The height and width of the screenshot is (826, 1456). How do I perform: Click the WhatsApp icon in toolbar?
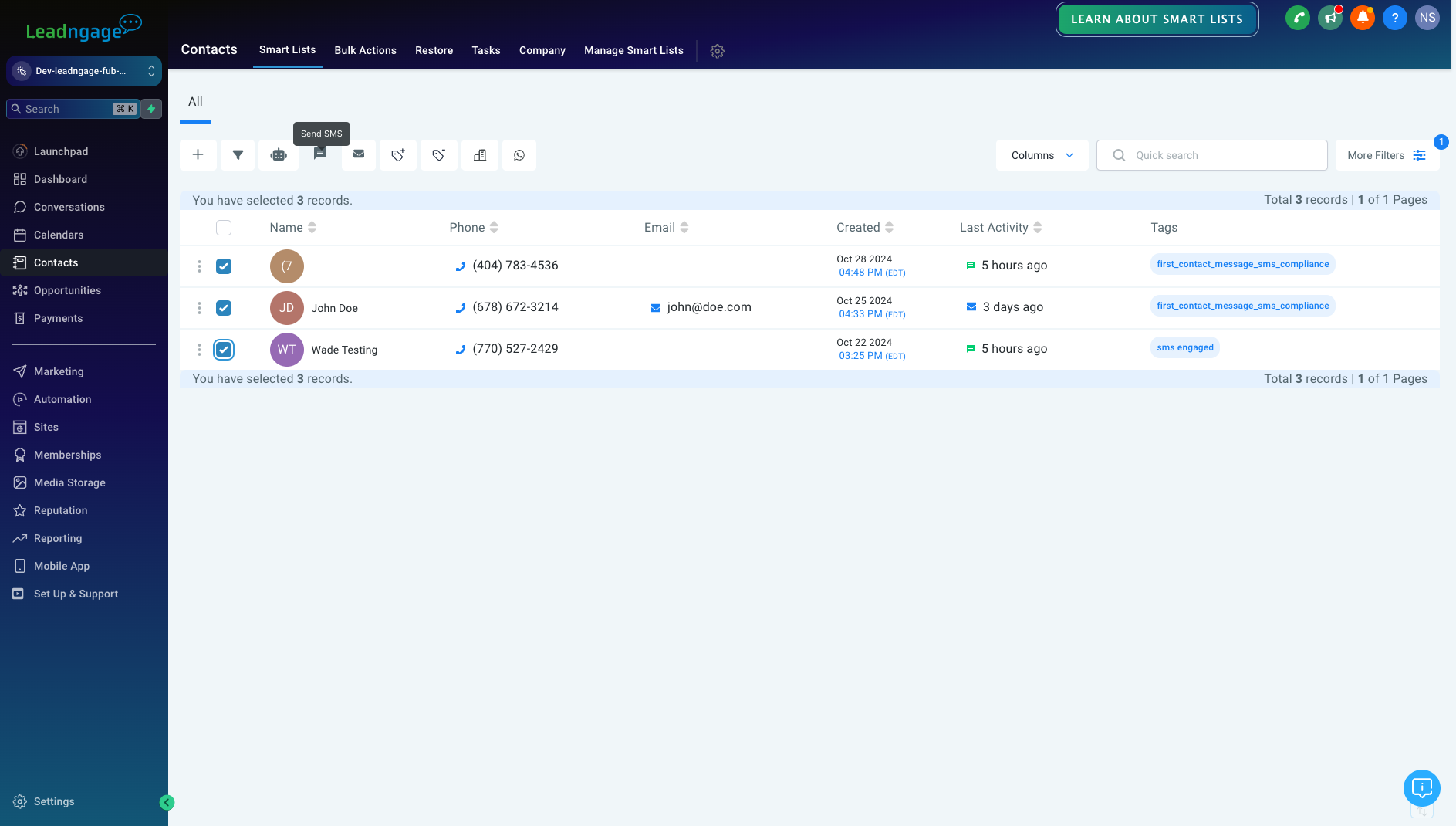tap(519, 155)
